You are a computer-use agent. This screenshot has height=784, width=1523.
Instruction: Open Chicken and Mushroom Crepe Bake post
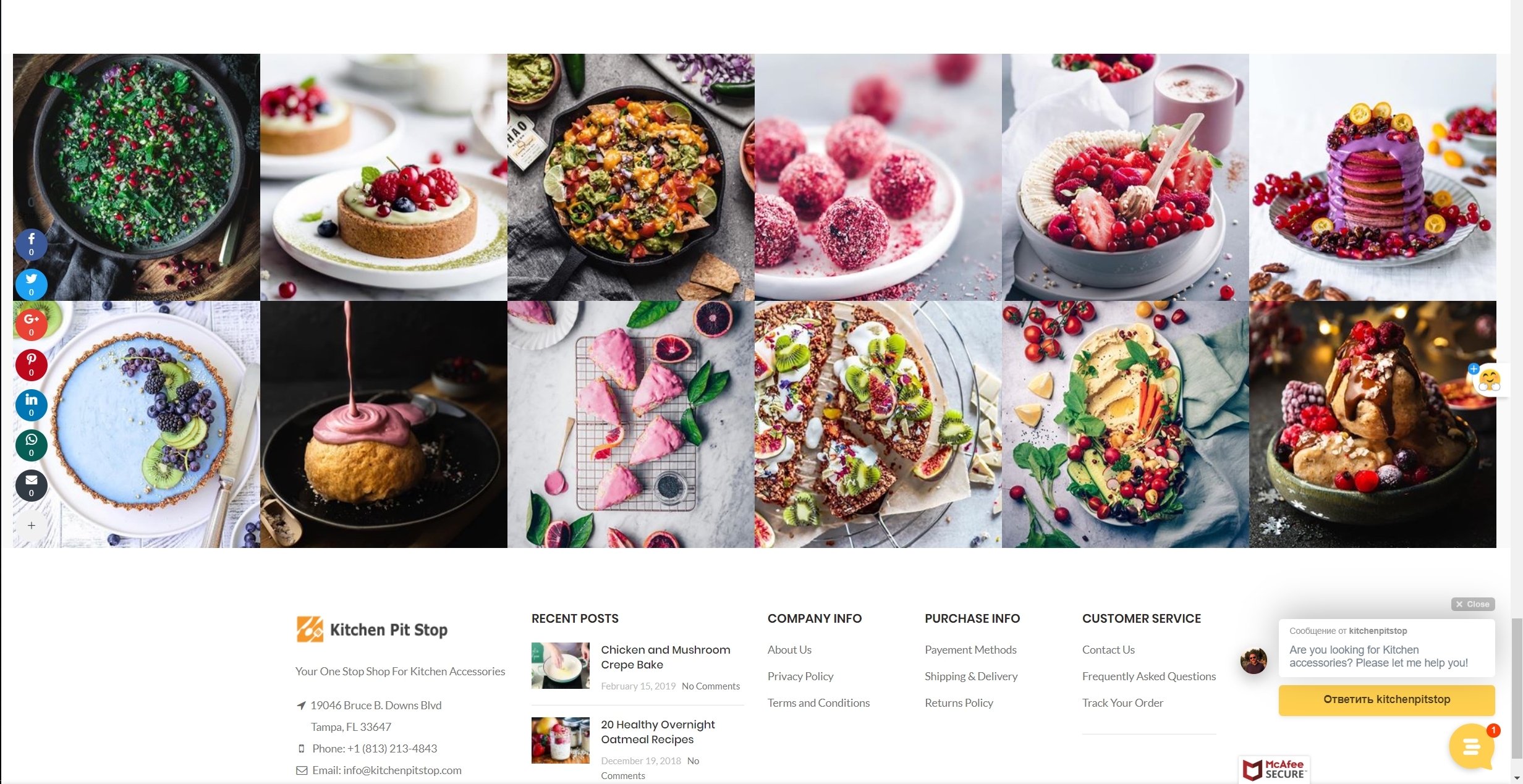tap(665, 657)
